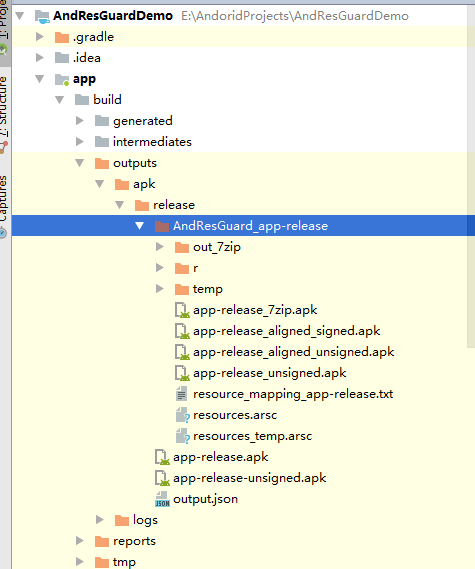Expand the temp folder arrow
Screen dimensions: 475x569
click(x=160, y=289)
